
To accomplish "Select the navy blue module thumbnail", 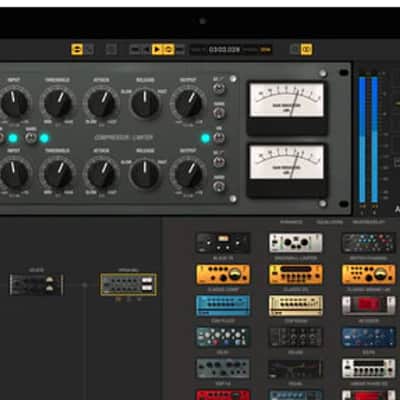I will pyautogui.click(x=369, y=337).
